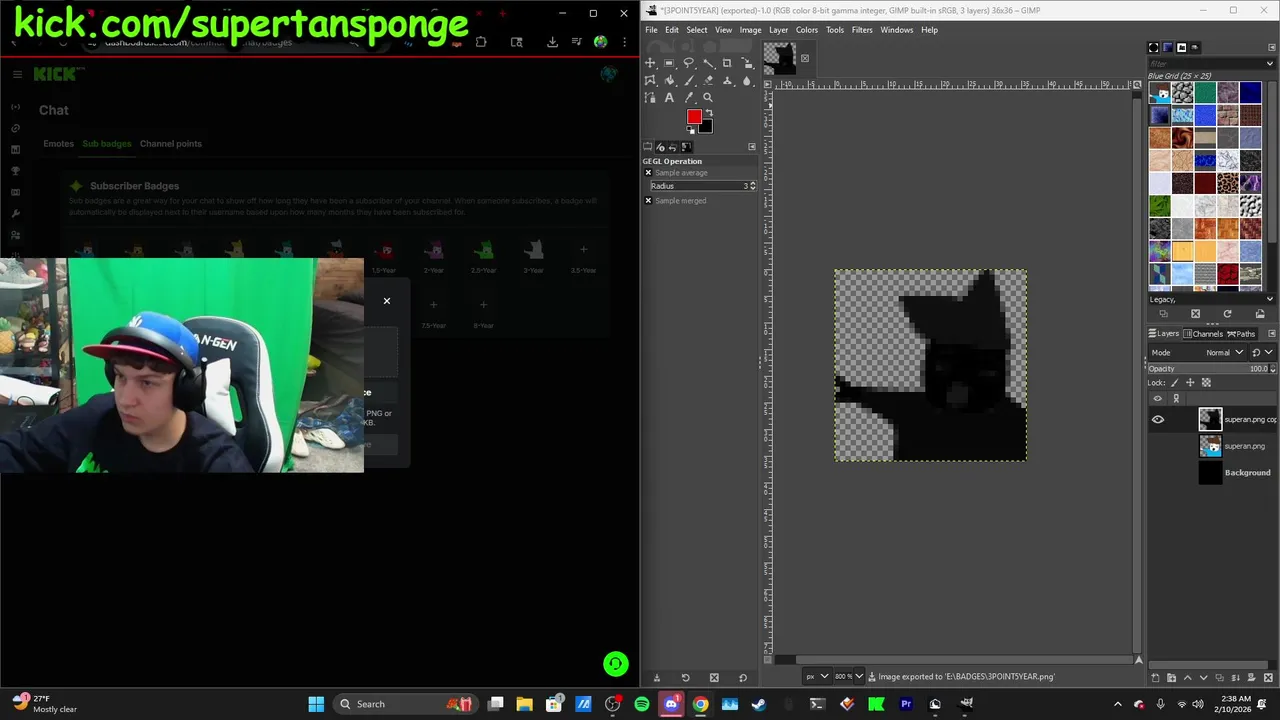Select the Color Picker eyedropper tool
Screen dimensions: 1280x720
pyautogui.click(x=688, y=97)
